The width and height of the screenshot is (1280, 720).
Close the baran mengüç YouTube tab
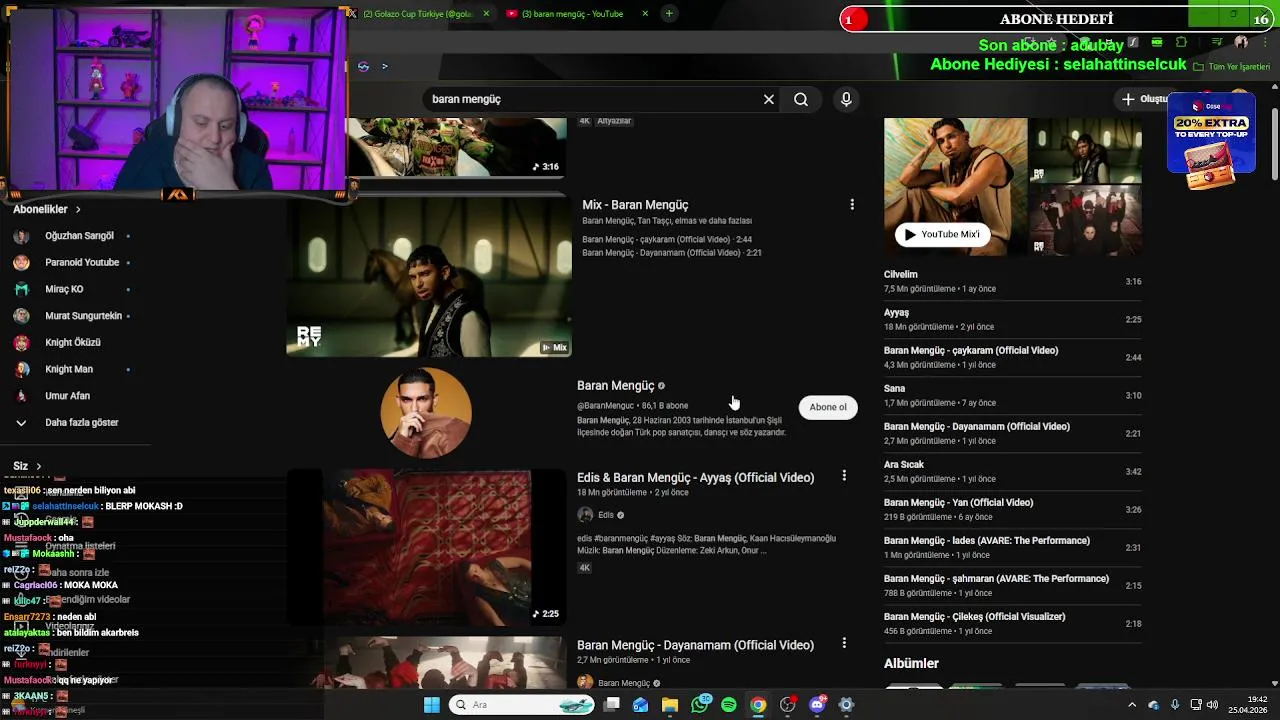[645, 14]
